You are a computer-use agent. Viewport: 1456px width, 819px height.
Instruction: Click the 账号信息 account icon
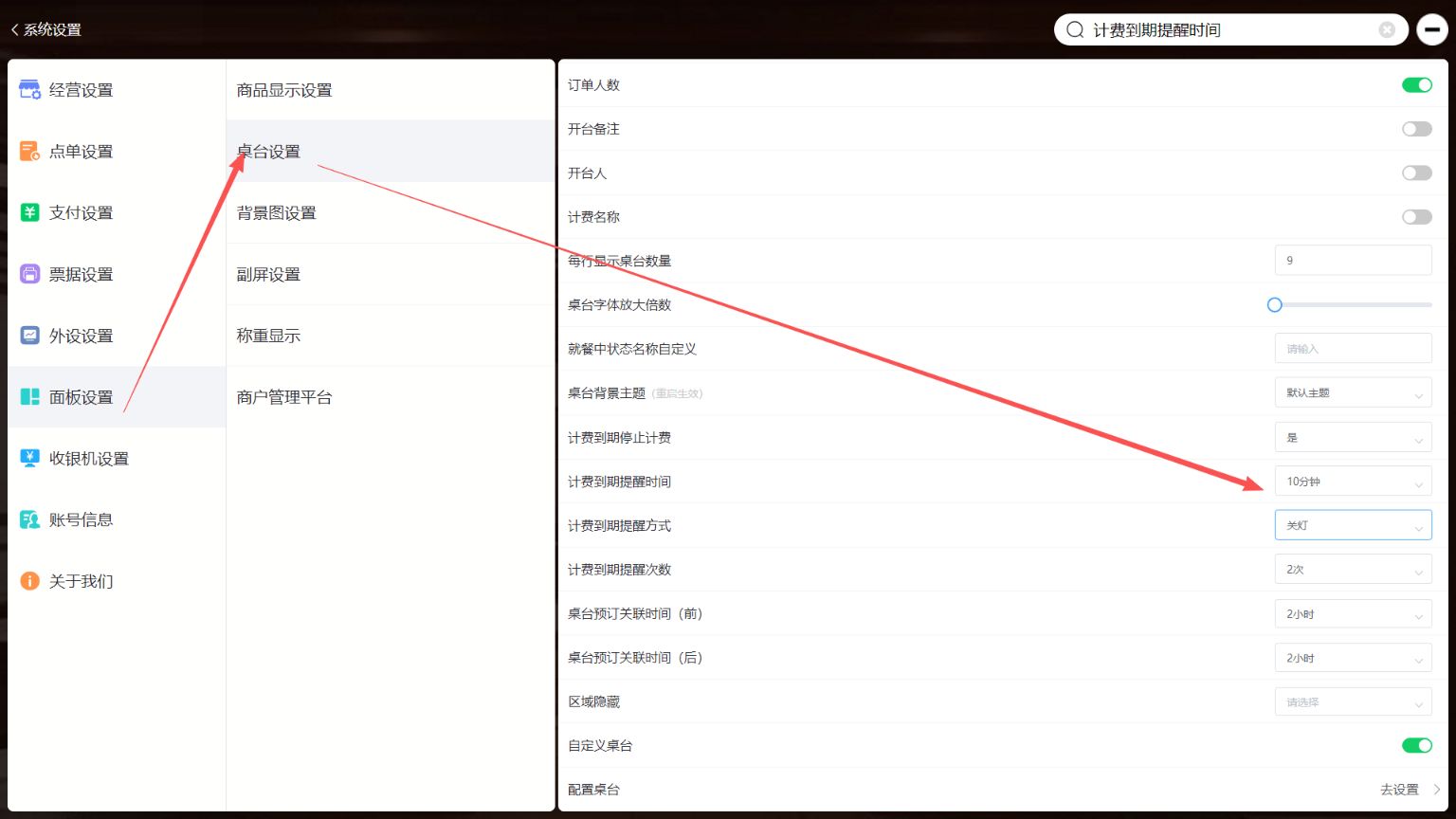pyautogui.click(x=30, y=519)
